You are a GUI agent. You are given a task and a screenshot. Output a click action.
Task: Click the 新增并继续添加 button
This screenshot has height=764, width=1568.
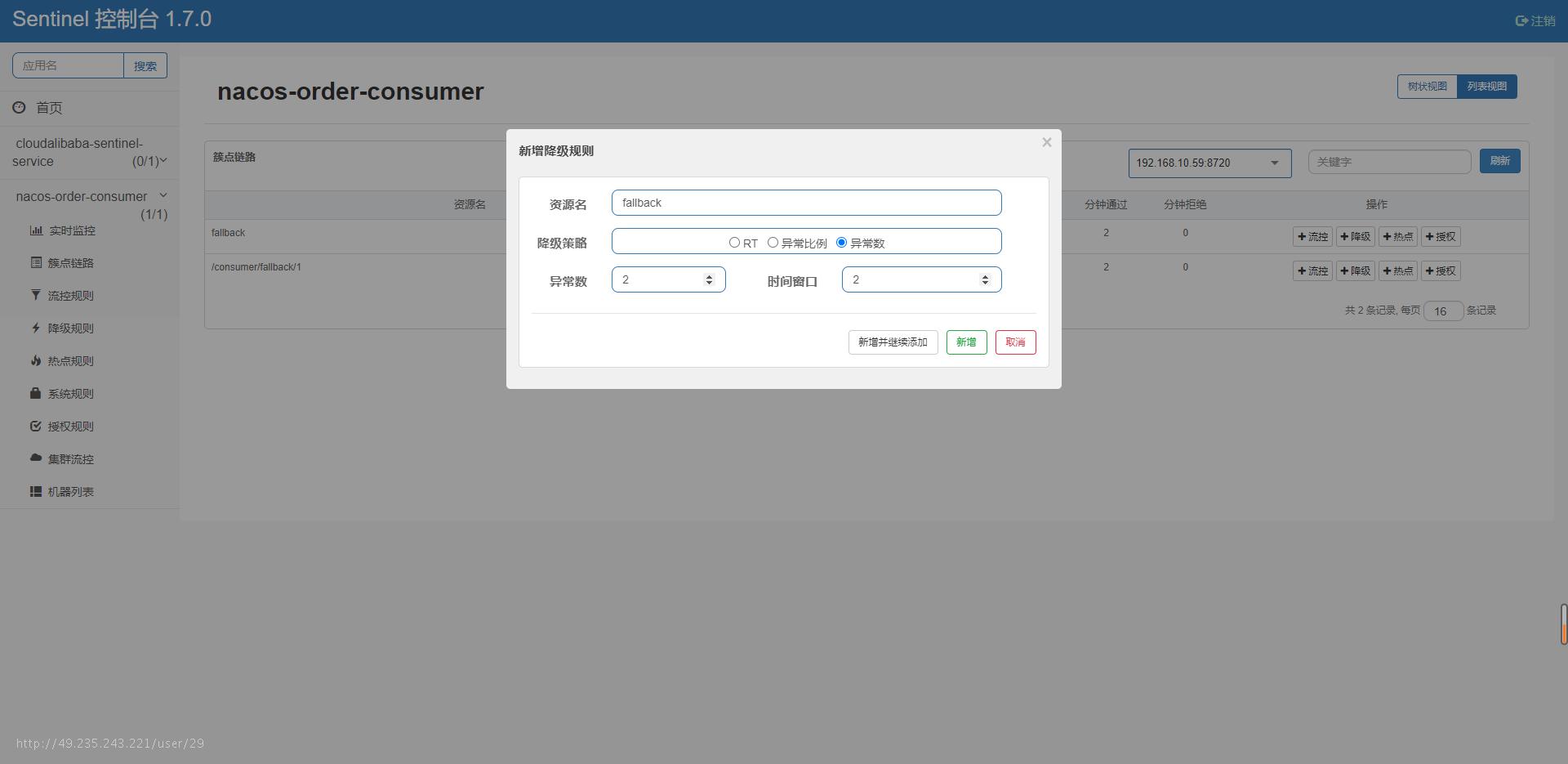(893, 342)
